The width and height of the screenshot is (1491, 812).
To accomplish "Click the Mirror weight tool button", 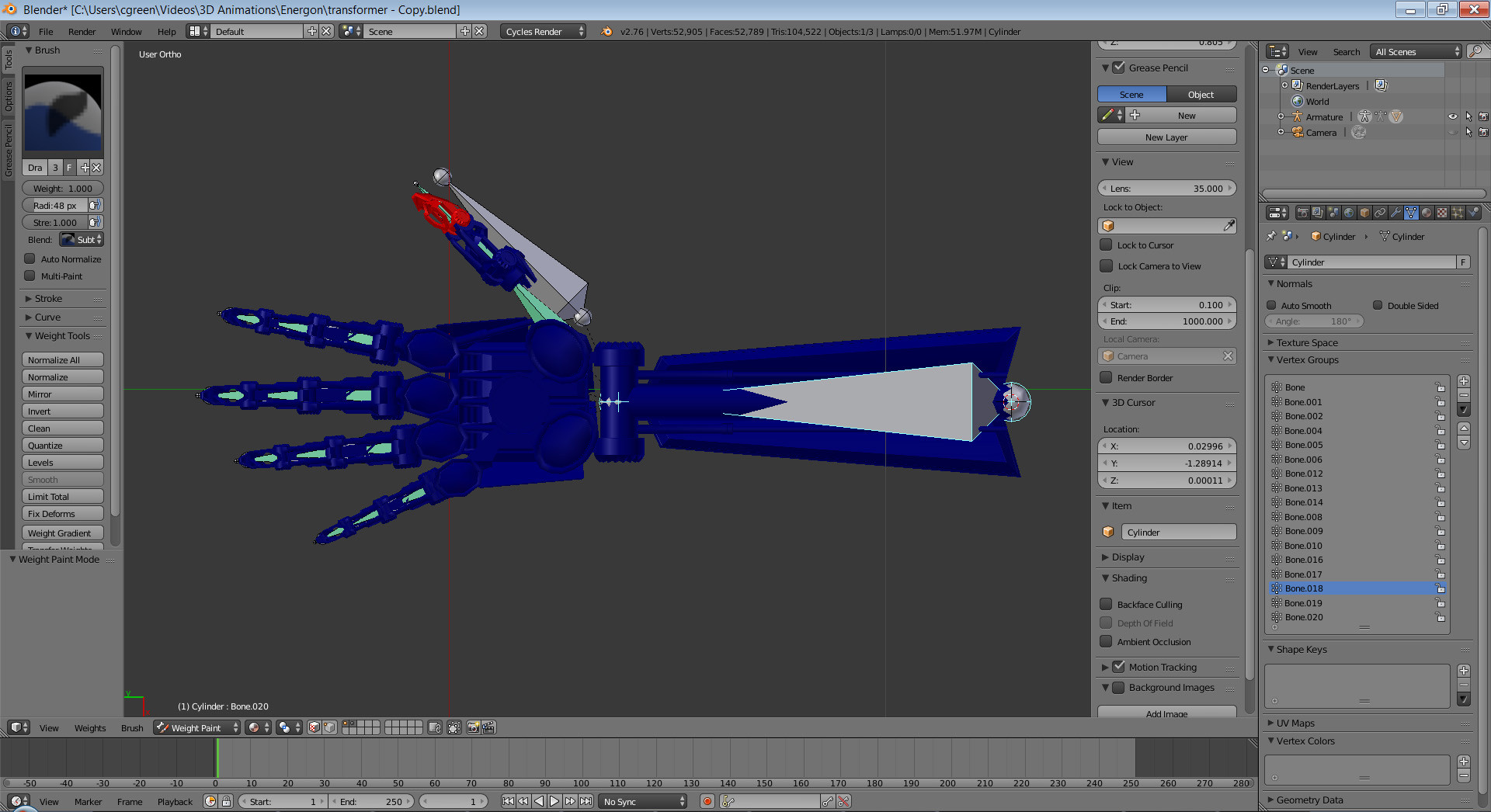I will [63, 394].
